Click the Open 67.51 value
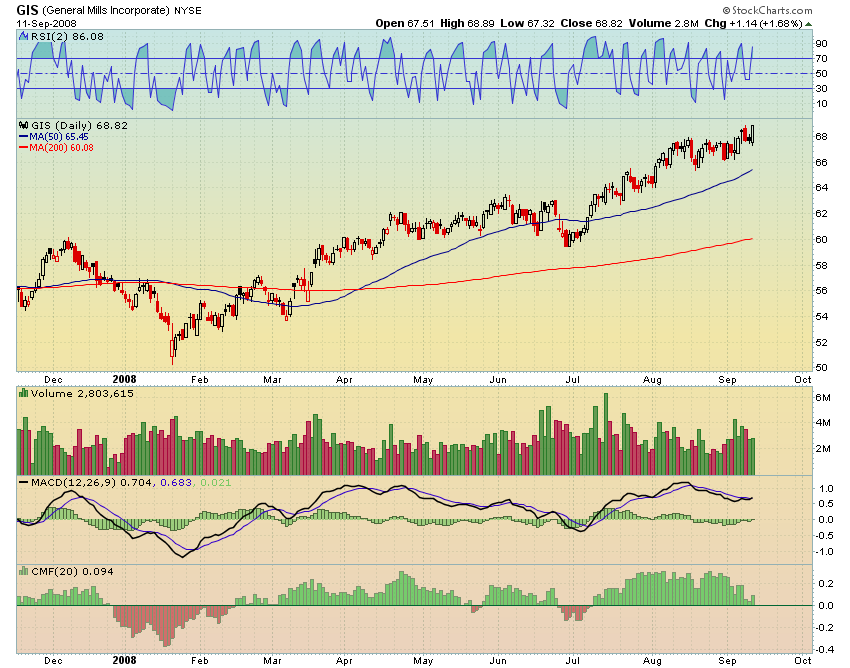850x668 pixels. click(405, 23)
